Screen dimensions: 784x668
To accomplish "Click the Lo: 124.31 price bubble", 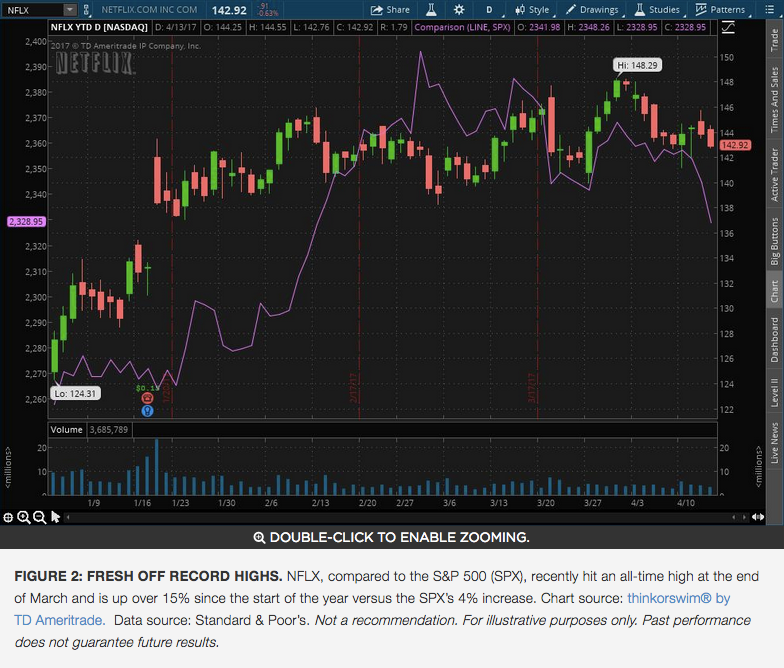I will click(x=76, y=394).
